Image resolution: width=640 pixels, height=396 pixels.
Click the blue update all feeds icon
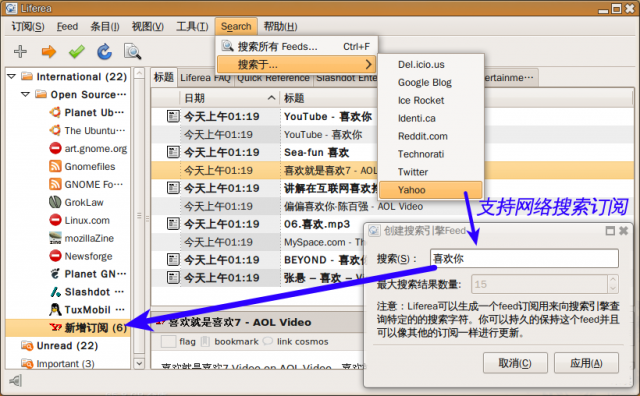point(104,51)
